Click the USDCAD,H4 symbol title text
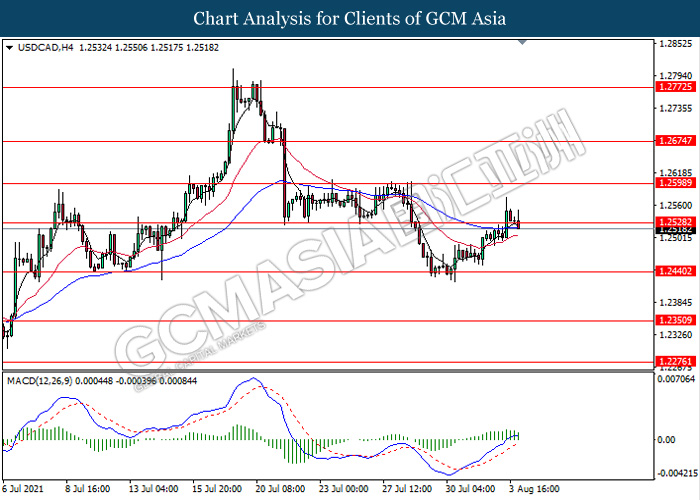 (45, 48)
